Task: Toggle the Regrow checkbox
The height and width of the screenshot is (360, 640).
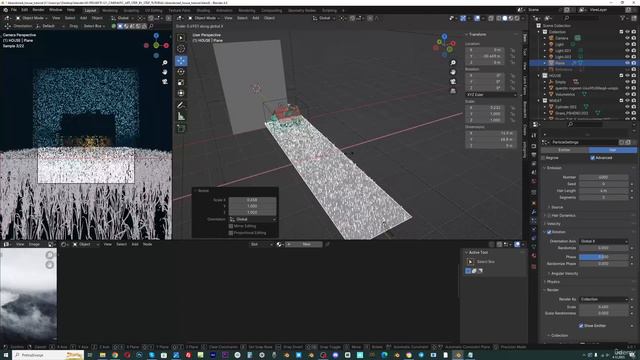Action: click(x=543, y=158)
